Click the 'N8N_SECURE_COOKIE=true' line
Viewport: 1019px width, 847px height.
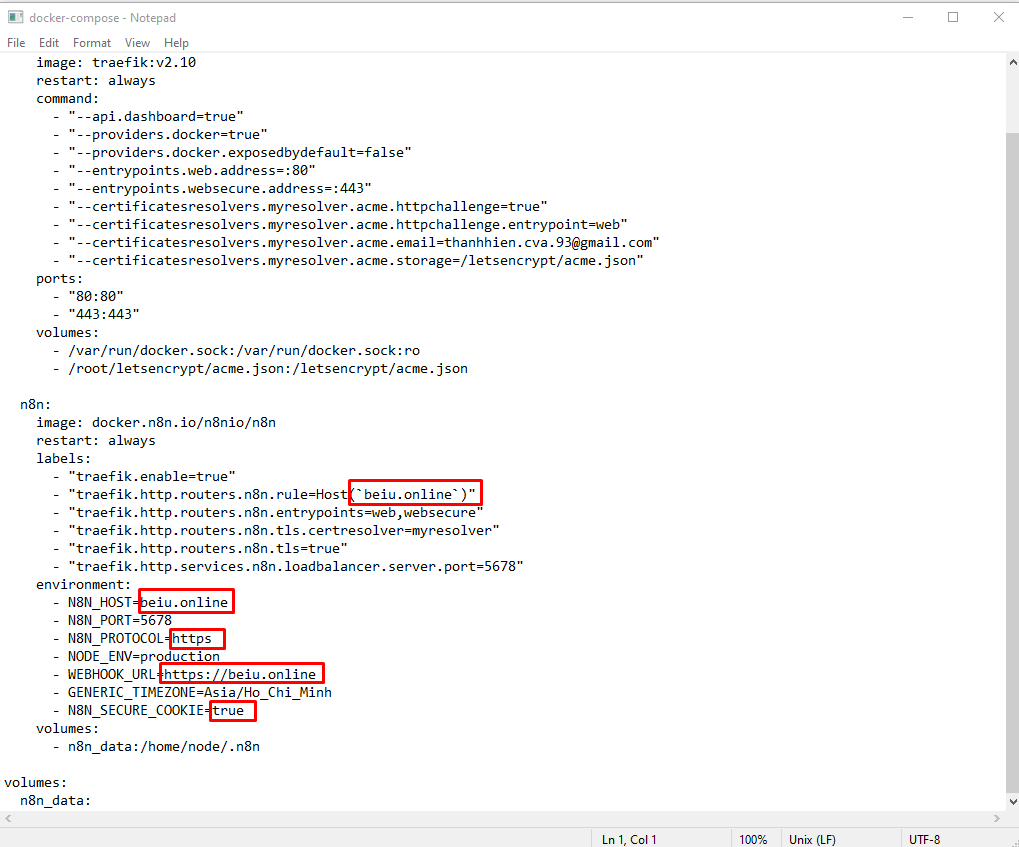coord(148,710)
